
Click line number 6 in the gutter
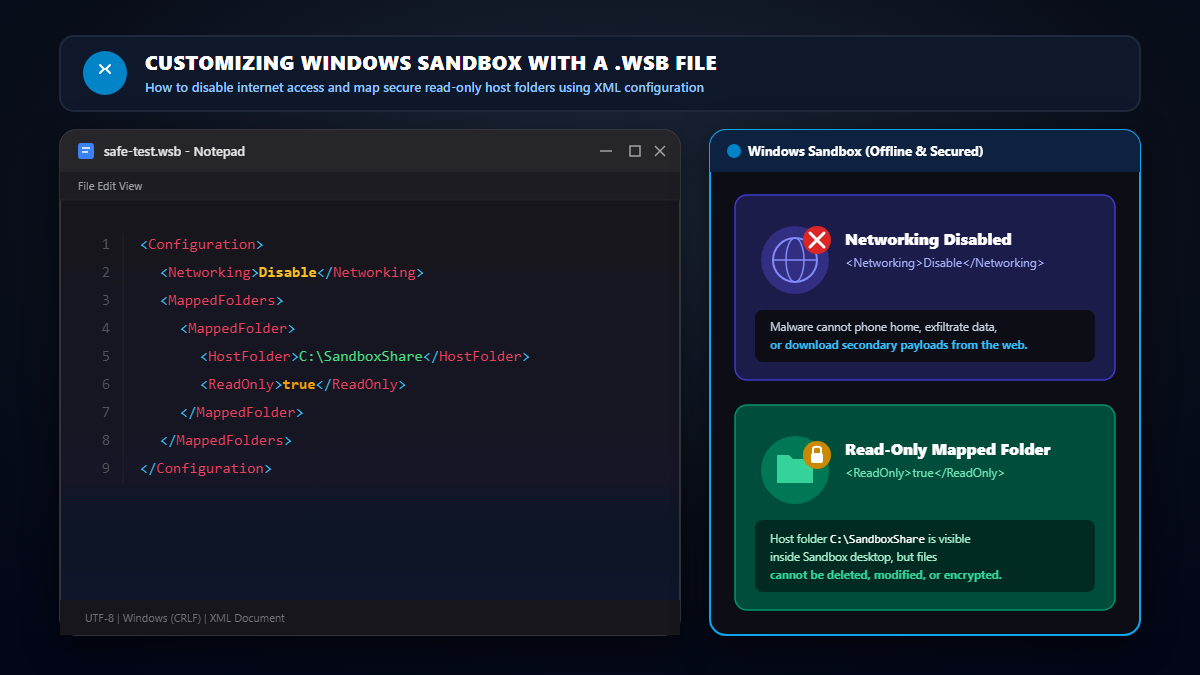(x=105, y=384)
